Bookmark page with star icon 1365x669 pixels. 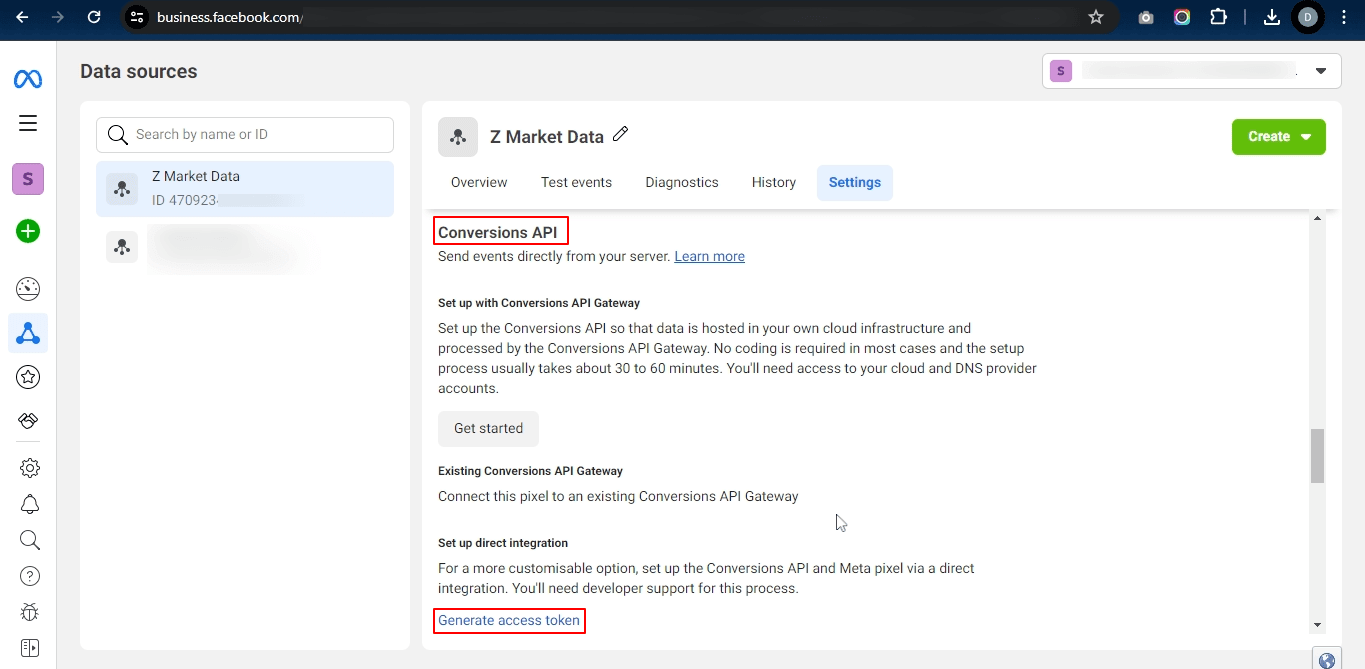(1096, 17)
